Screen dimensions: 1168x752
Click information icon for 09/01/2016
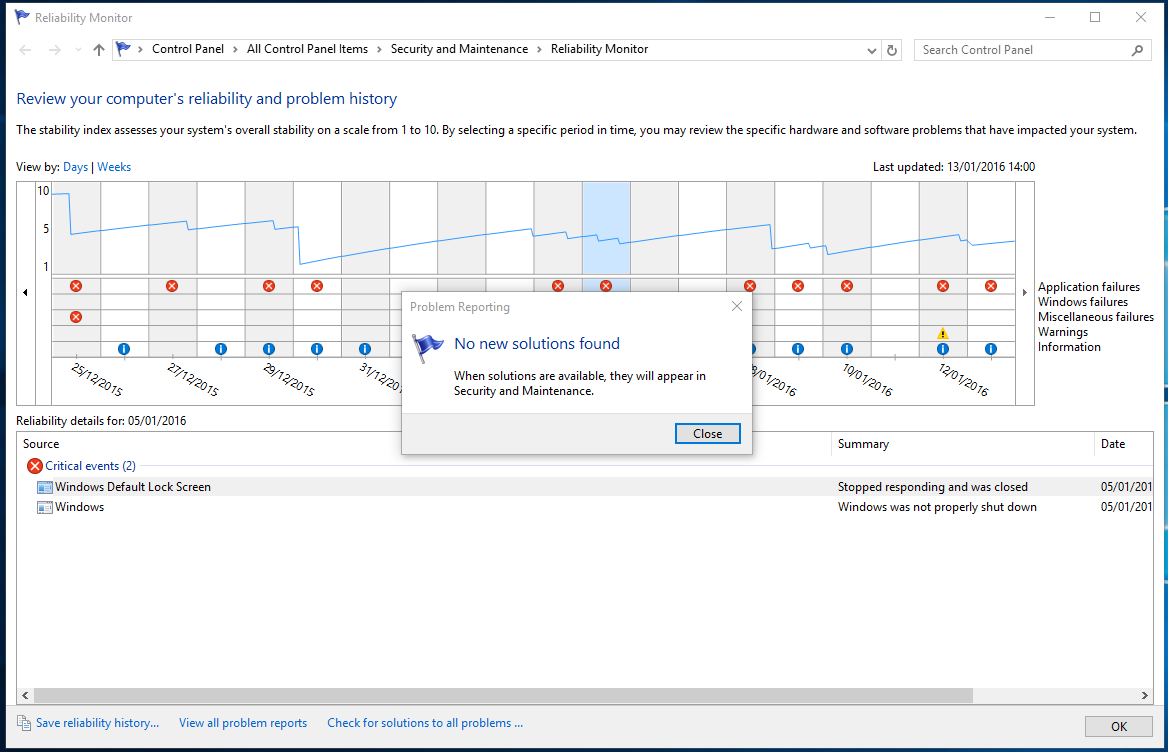[x=798, y=348]
